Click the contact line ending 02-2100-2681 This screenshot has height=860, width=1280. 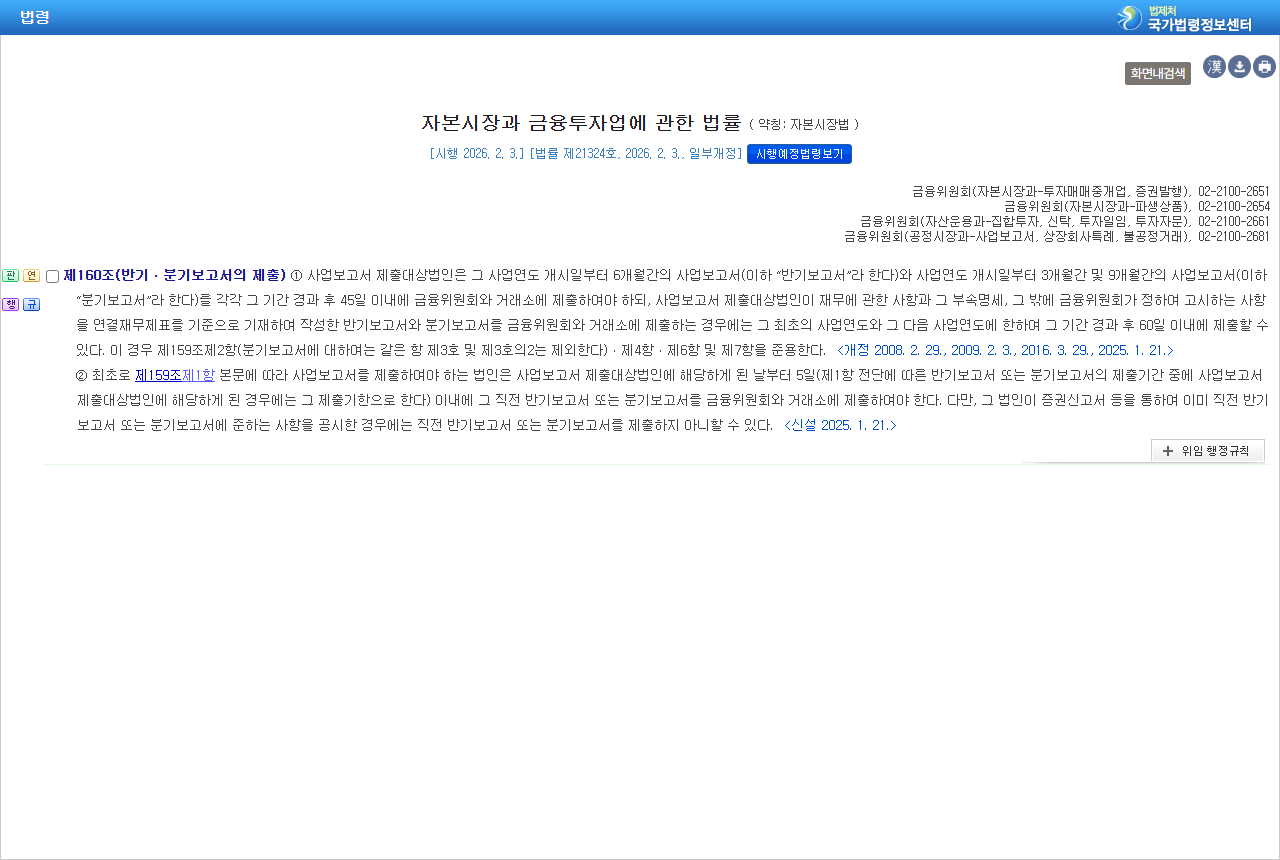1057,237
